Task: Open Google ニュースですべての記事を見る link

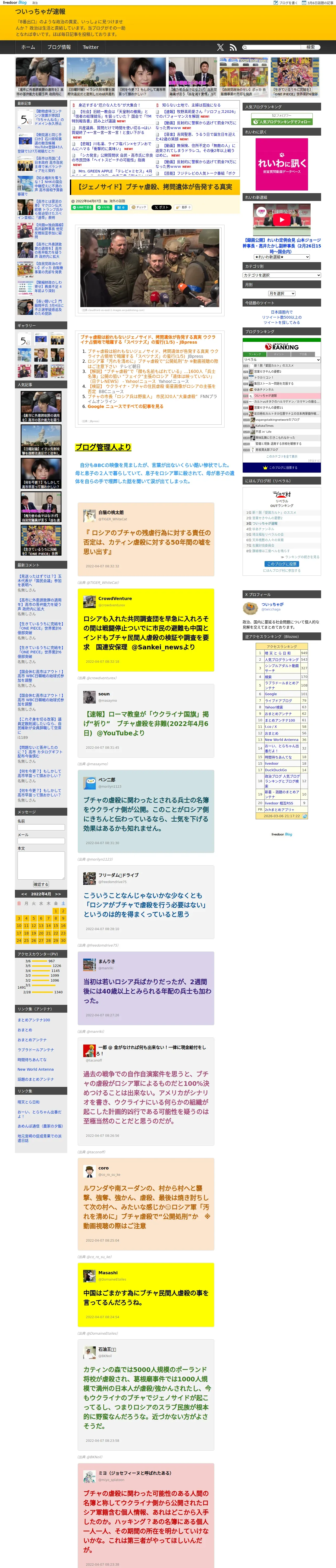Action: click(125, 407)
